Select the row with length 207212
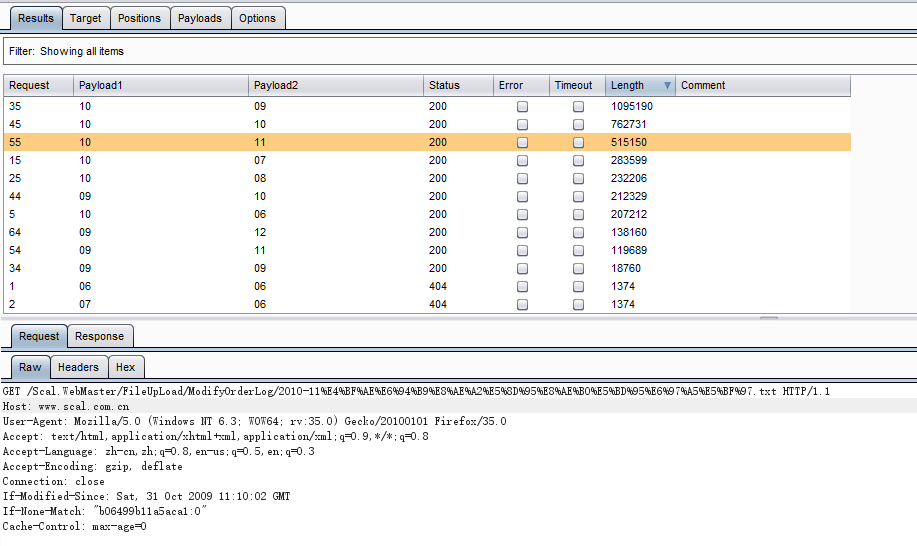 click(x=427, y=215)
